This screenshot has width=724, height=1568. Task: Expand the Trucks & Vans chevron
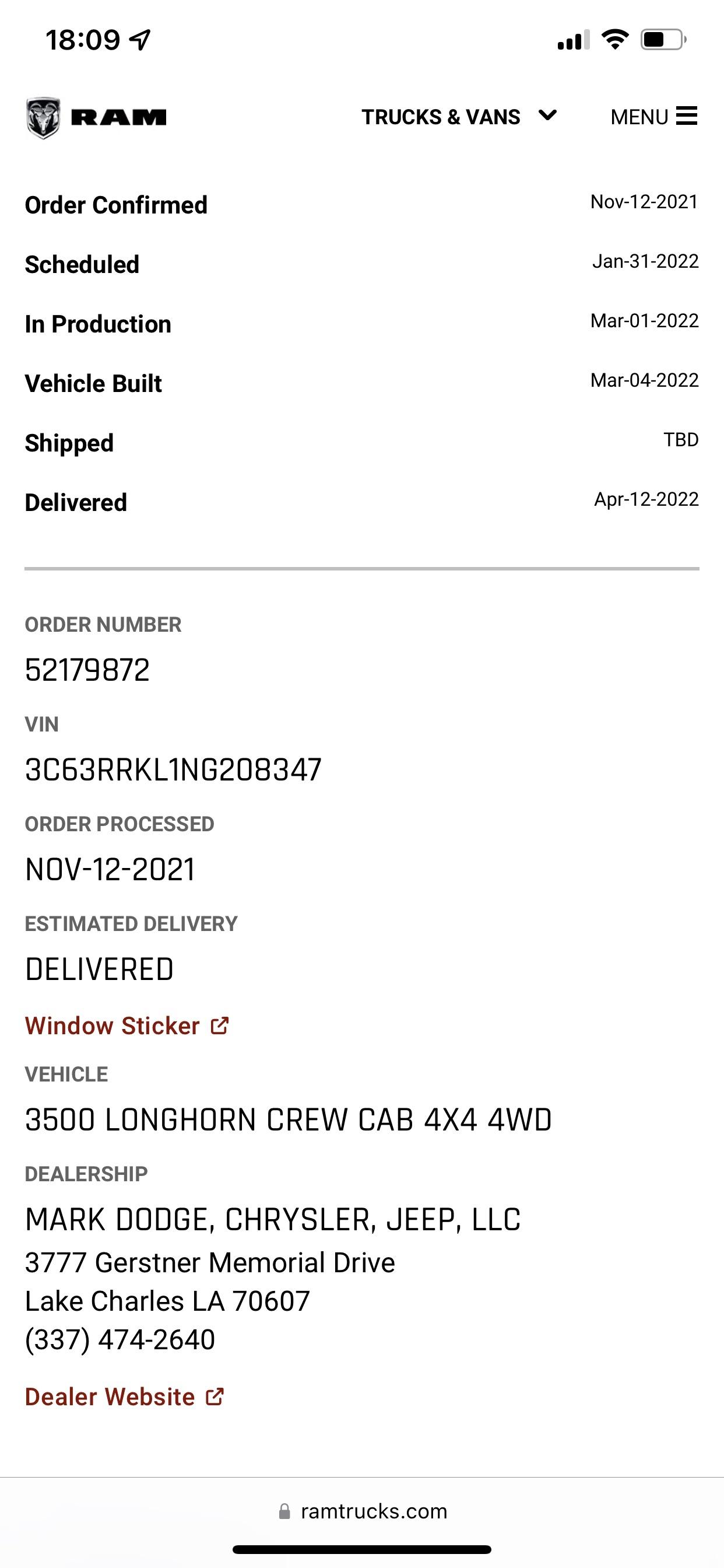pyautogui.click(x=547, y=115)
